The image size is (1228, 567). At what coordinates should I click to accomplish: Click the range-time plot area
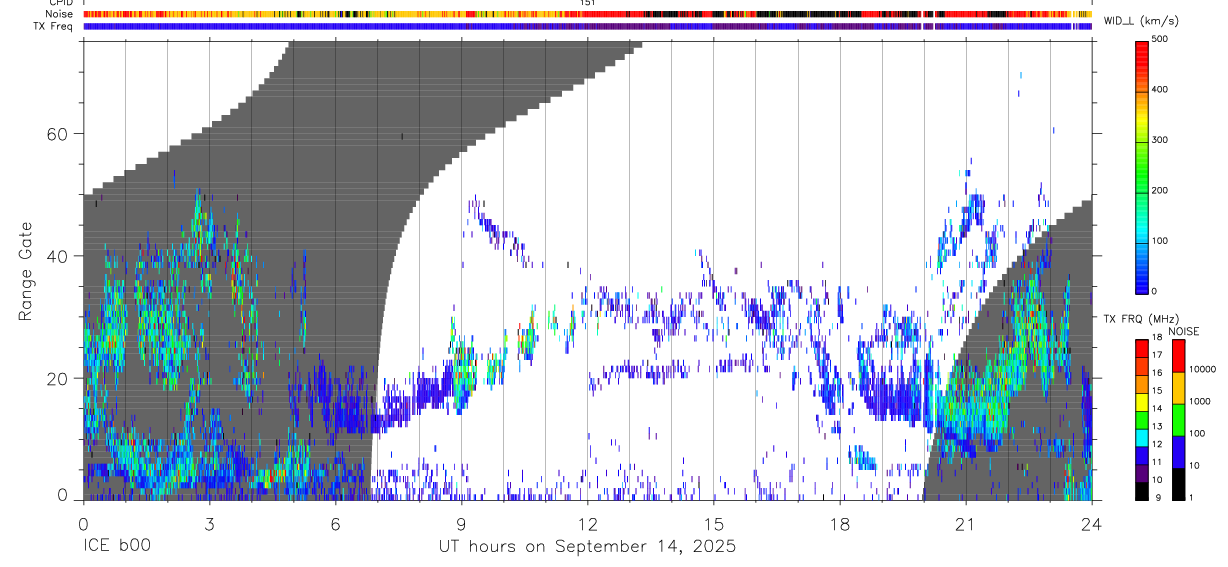[x=588, y=270]
